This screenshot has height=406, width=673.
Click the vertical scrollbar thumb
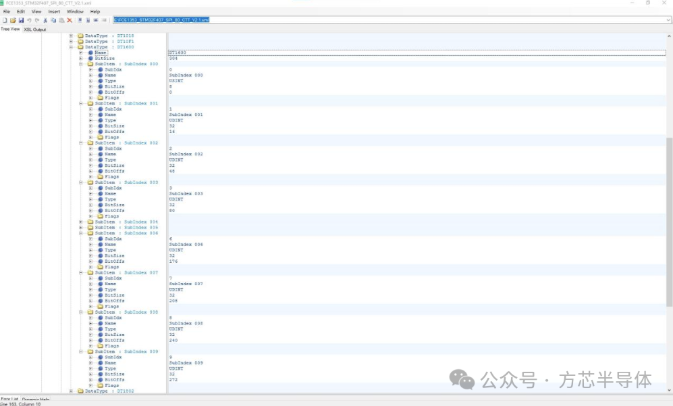pyautogui.click(x=669, y=222)
